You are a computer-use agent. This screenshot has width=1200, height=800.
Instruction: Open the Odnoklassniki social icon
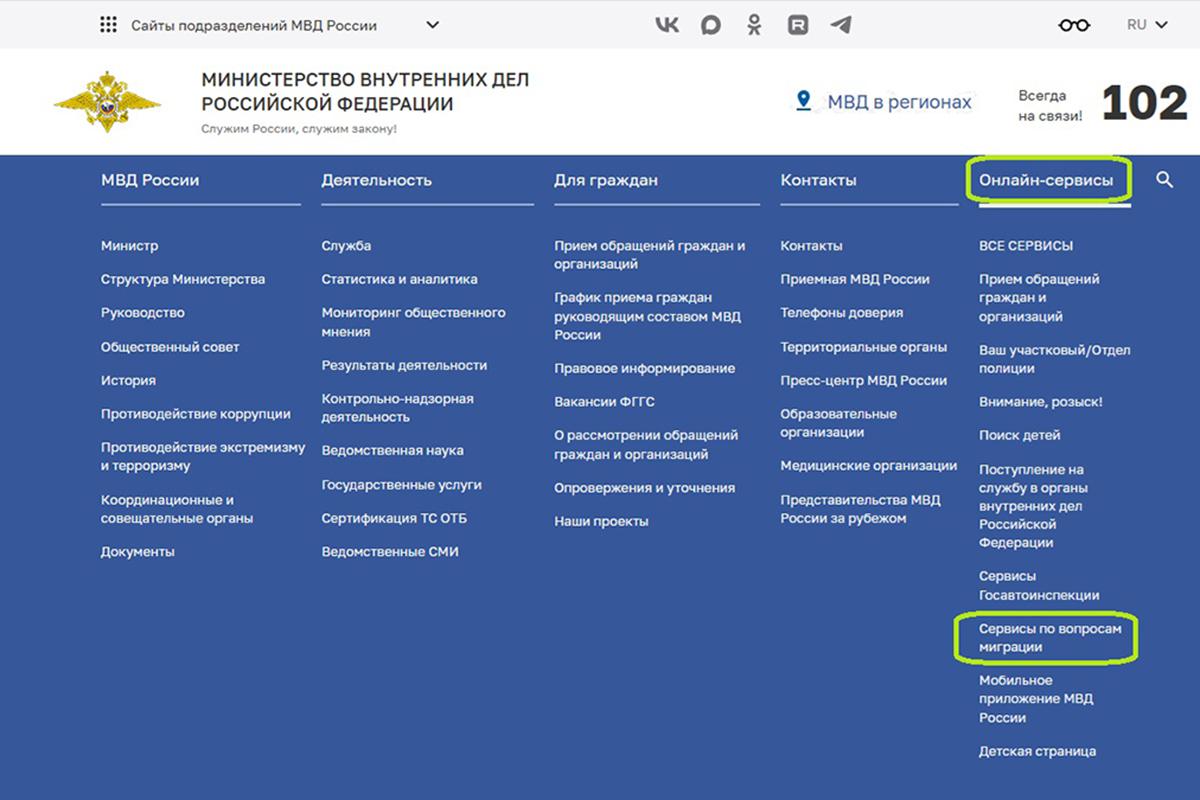click(x=754, y=25)
